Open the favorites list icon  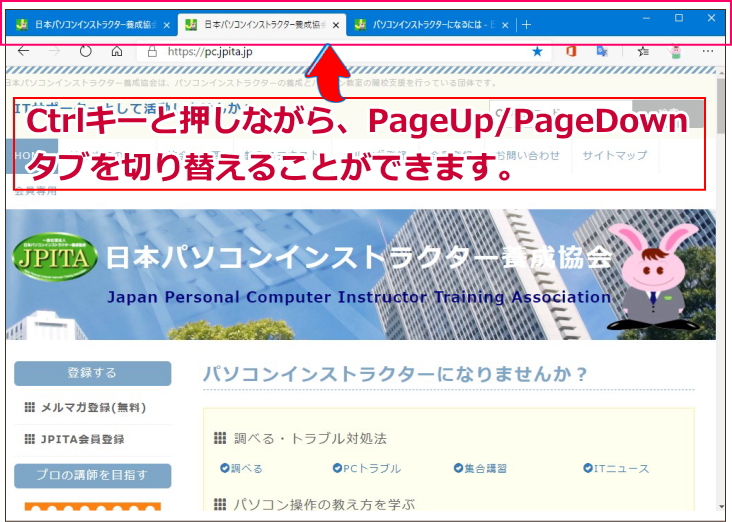pyautogui.click(x=643, y=51)
